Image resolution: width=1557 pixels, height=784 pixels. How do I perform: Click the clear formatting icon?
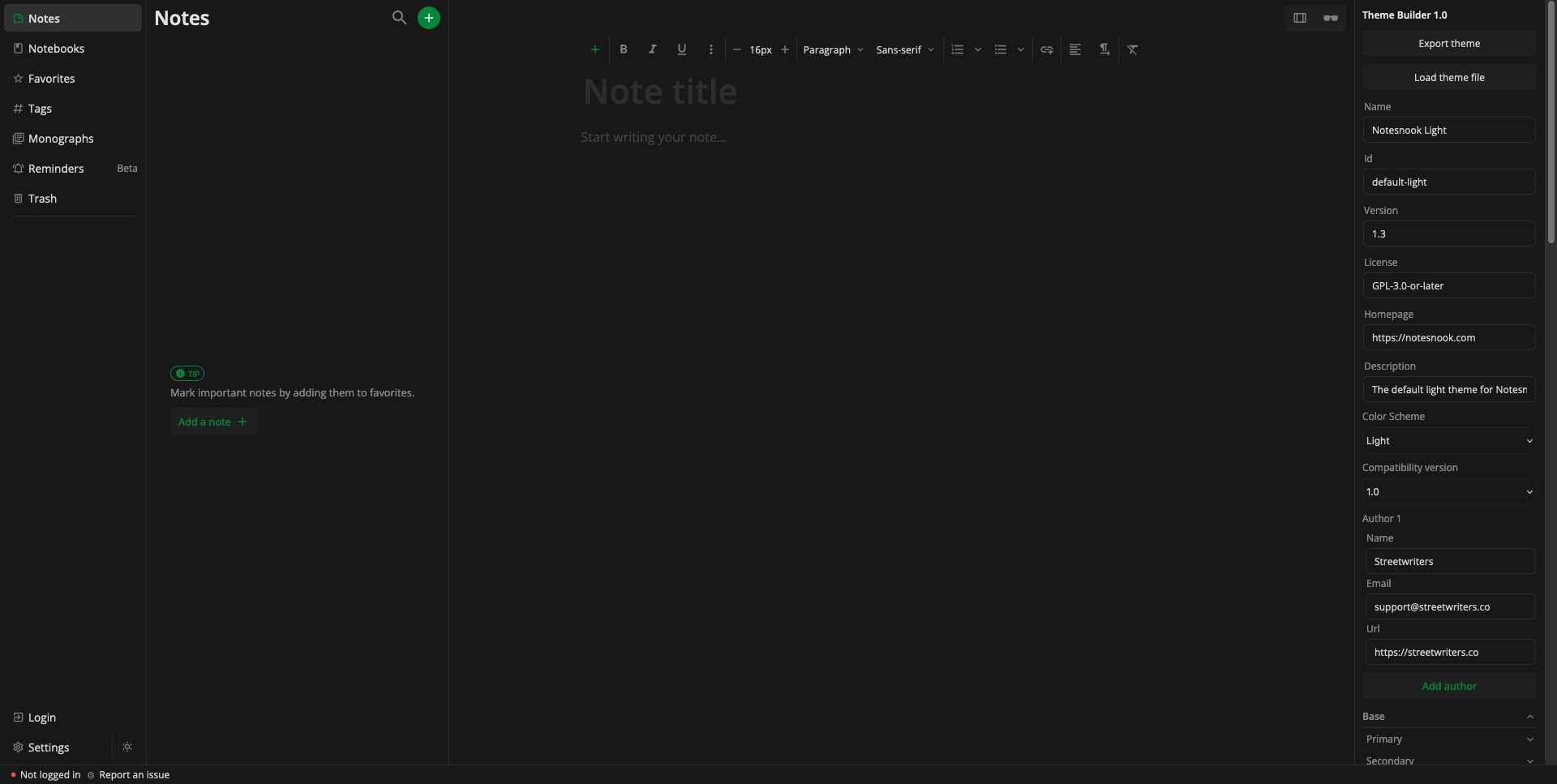1133,49
